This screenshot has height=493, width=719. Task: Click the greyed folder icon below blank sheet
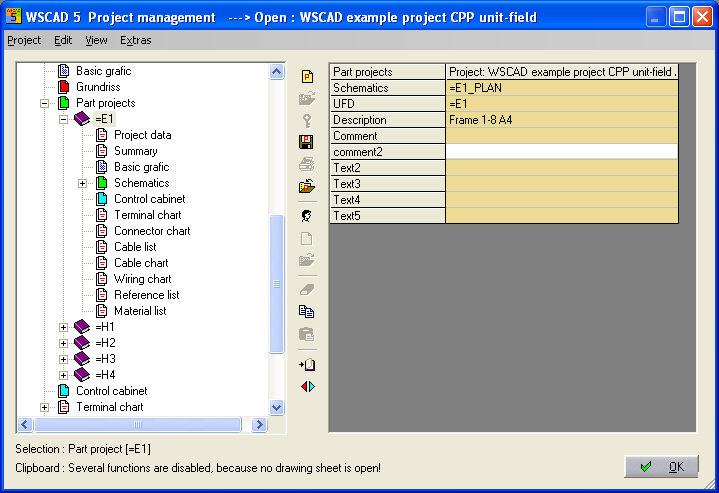307,260
